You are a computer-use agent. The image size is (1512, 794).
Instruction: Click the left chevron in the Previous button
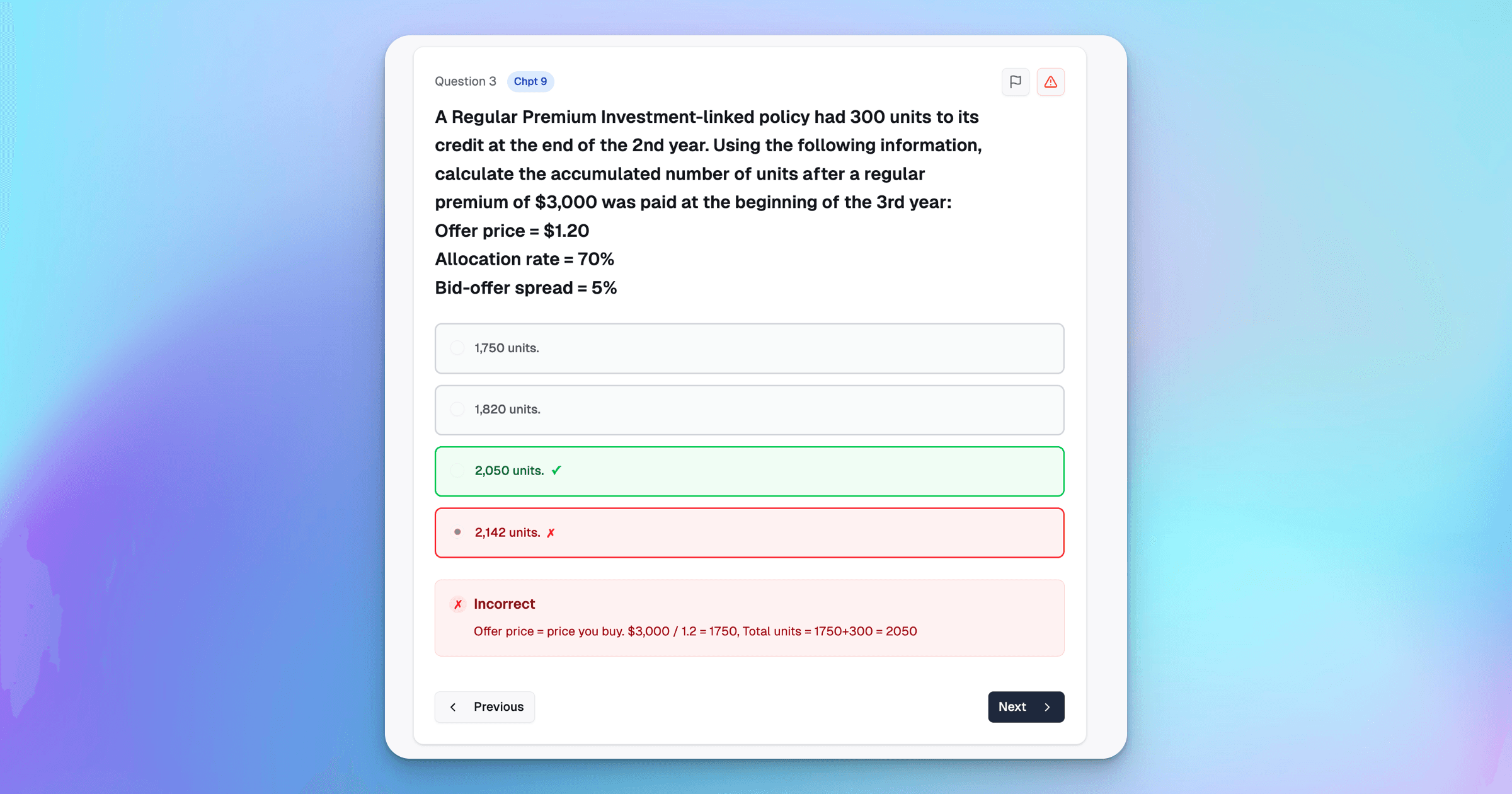[x=453, y=707]
